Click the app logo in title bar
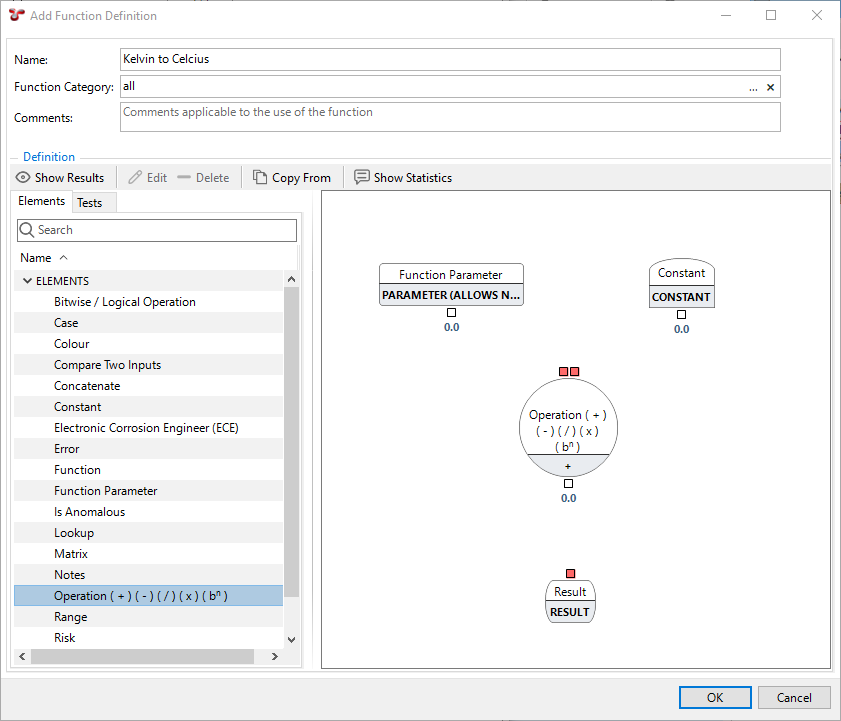841x721 pixels. (17, 16)
